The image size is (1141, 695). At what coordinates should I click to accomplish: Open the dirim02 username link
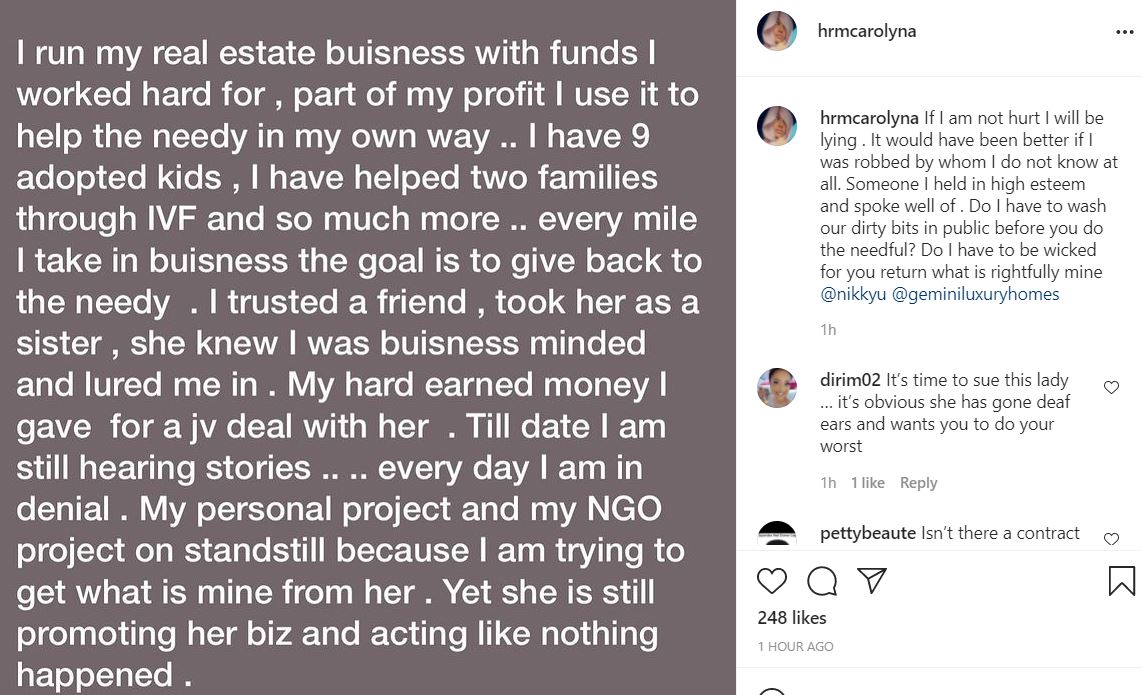pos(850,380)
